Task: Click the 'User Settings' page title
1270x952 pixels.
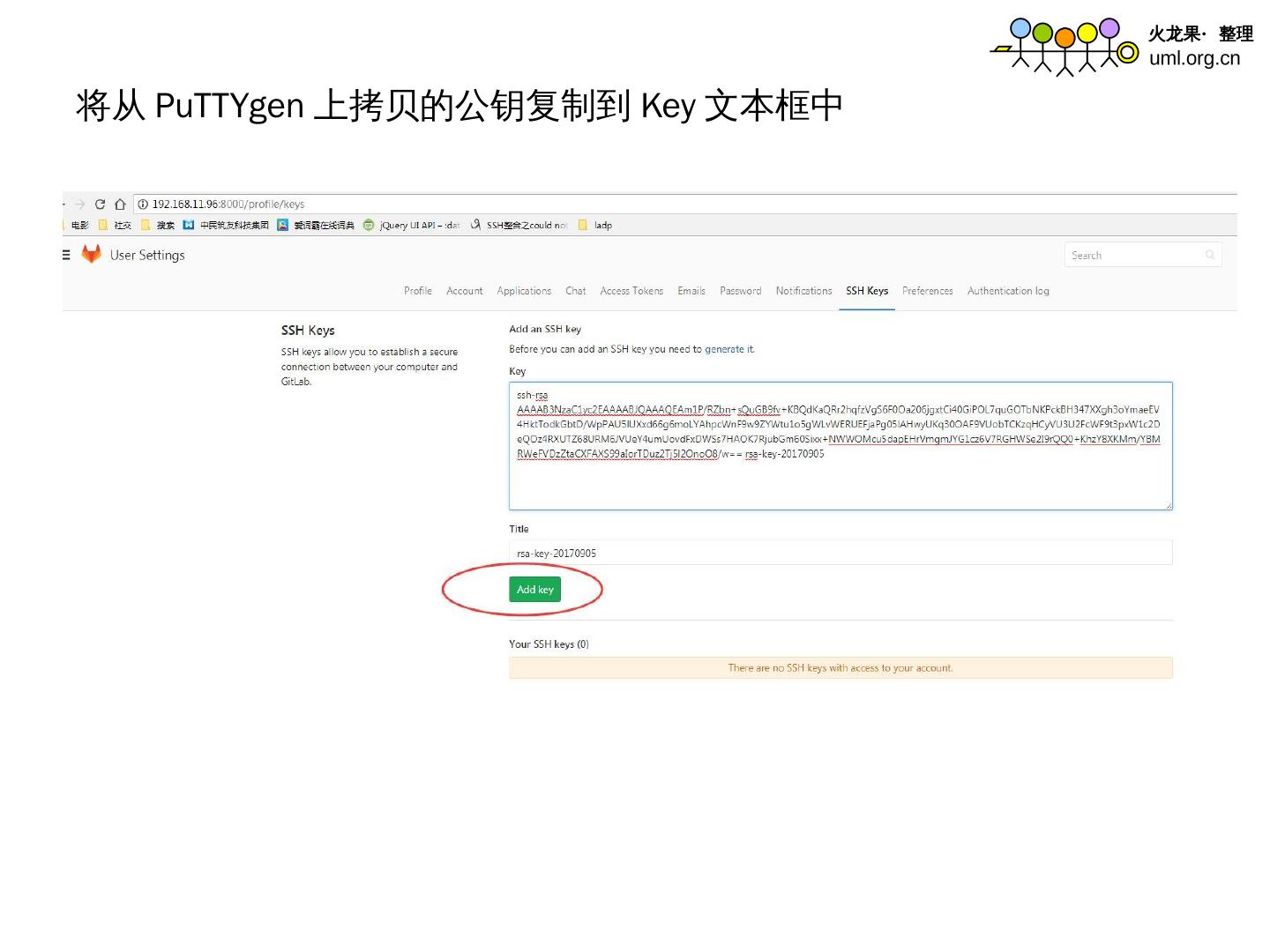Action: [x=147, y=256]
